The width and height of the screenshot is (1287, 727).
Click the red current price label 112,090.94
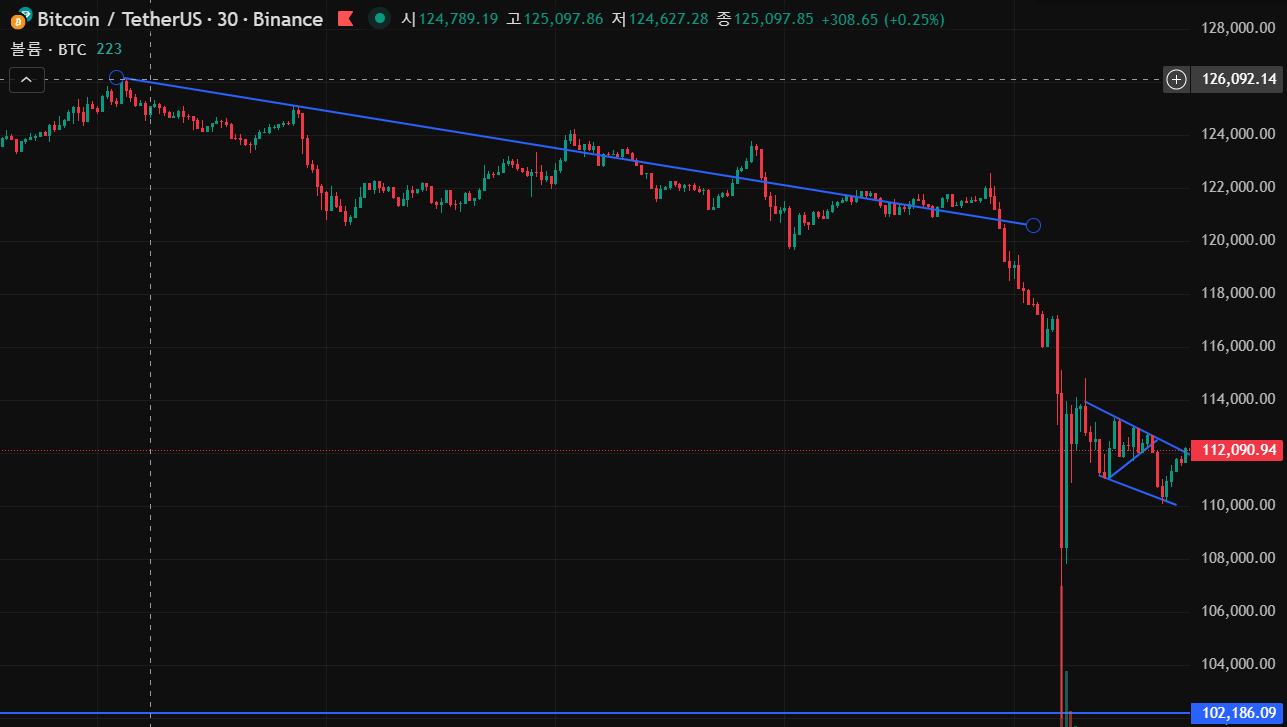coord(1239,451)
